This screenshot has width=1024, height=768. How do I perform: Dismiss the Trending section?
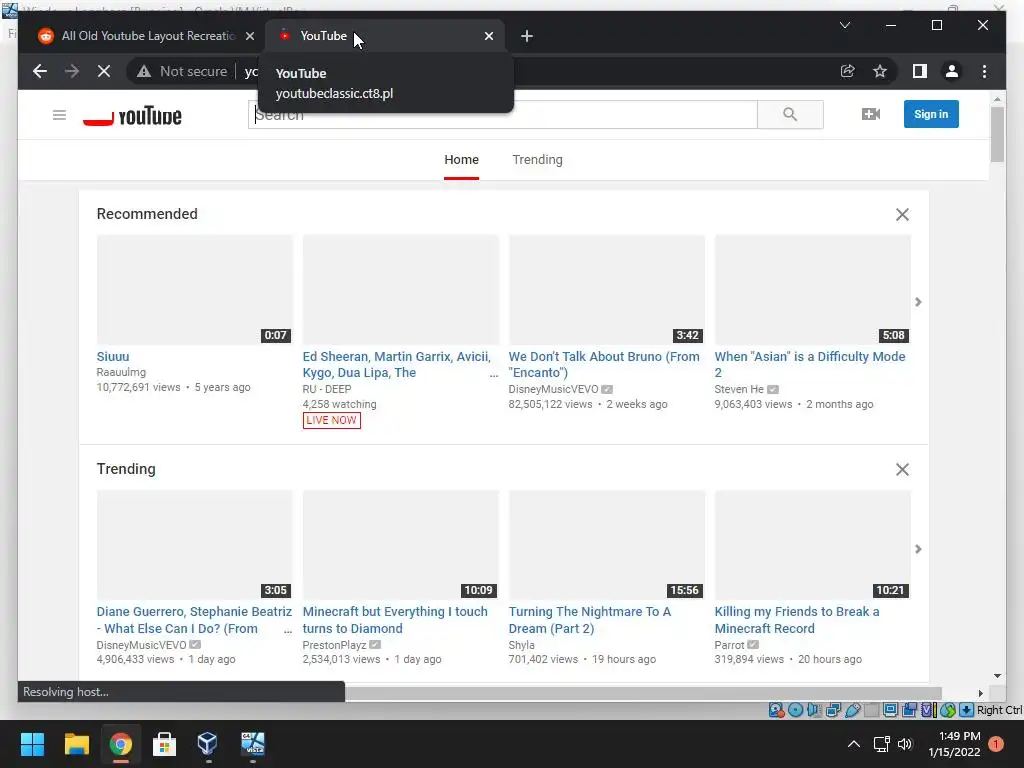point(903,470)
